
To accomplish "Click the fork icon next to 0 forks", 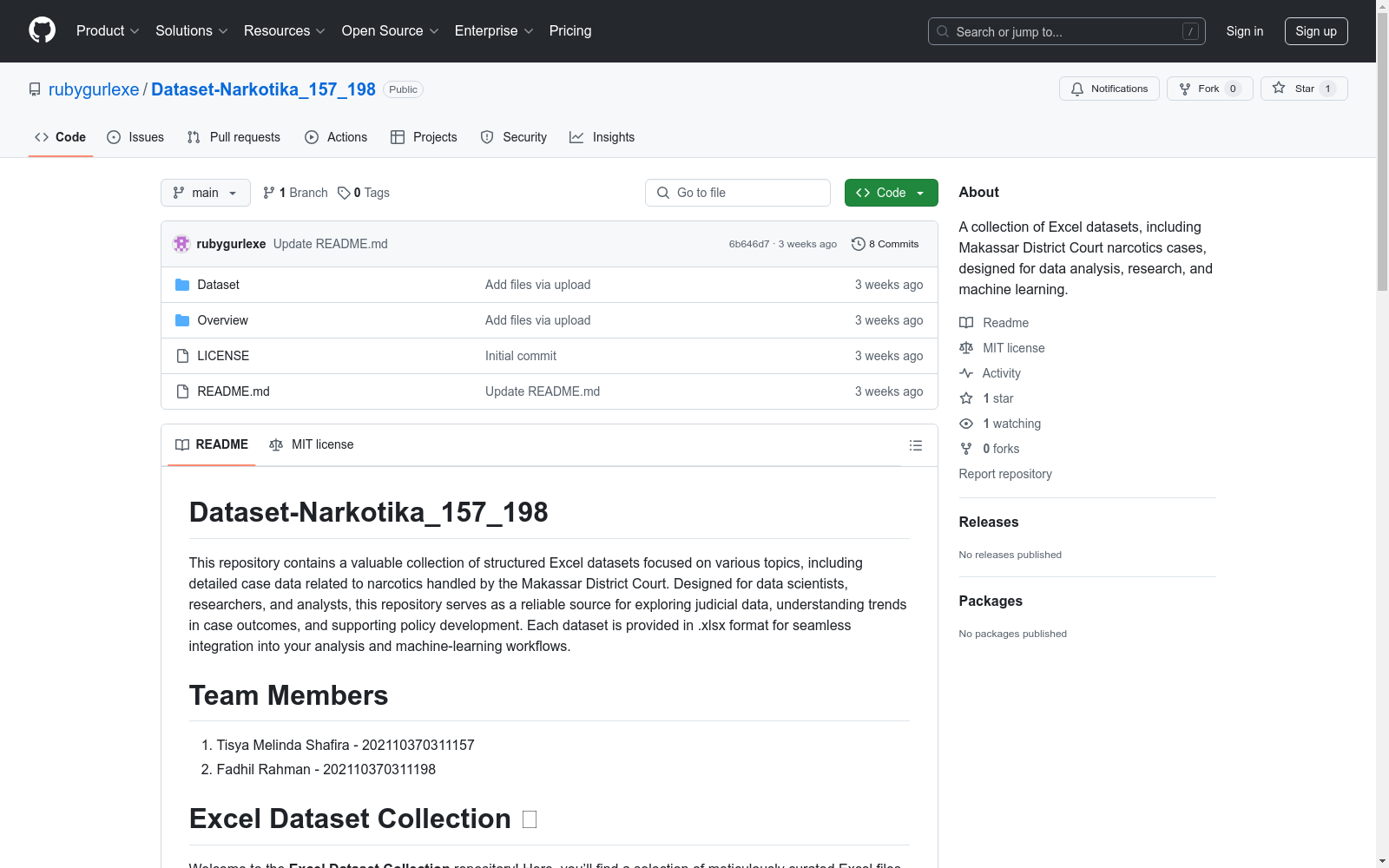I will point(966,449).
